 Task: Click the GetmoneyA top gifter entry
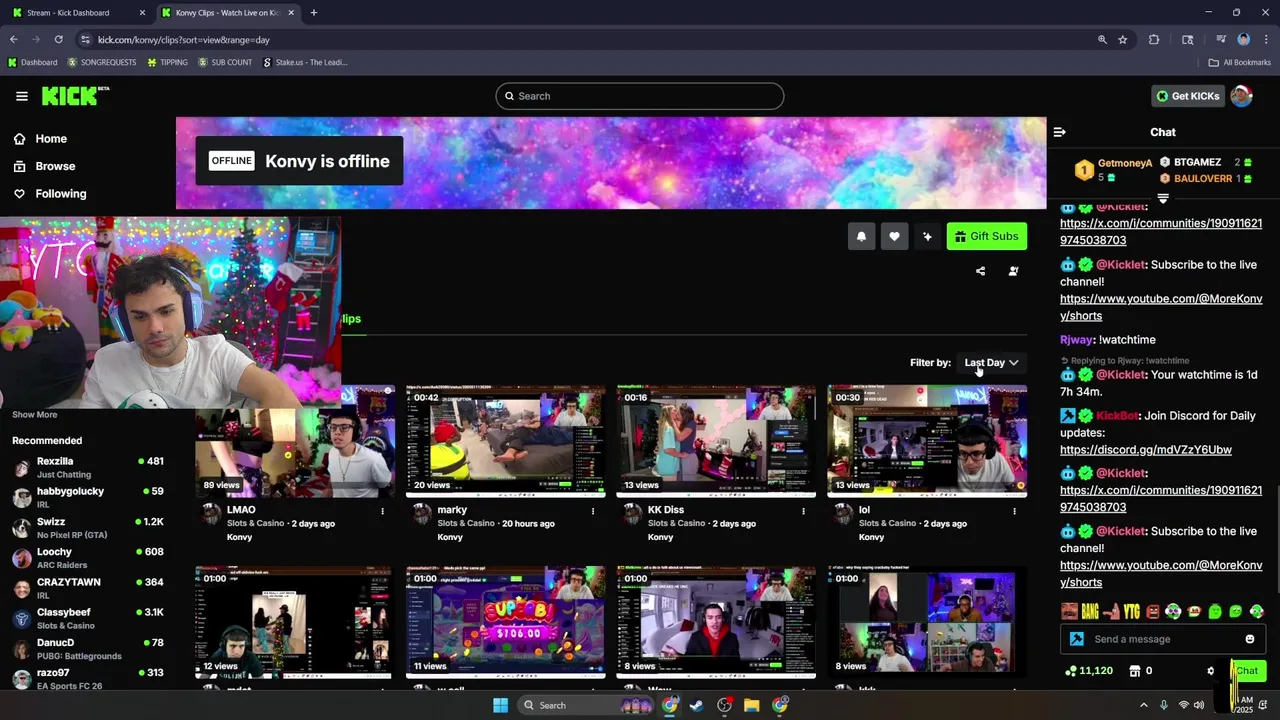[1113, 170]
